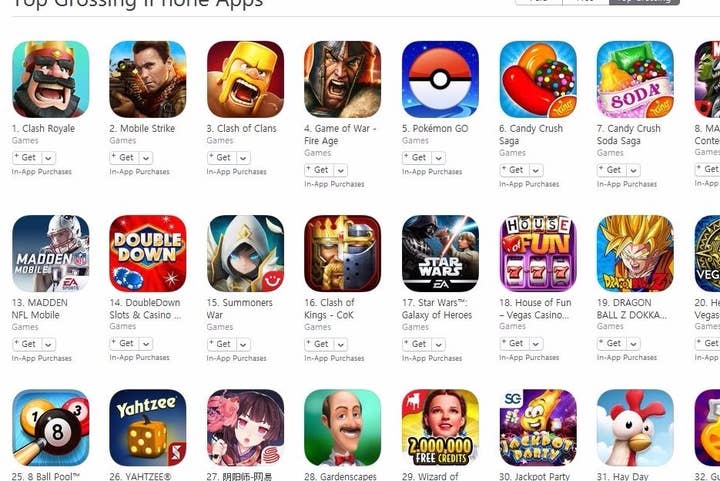The height and width of the screenshot is (481, 720).
Task: Open the Clash of Kings - CoK title link
Action: (x=329, y=309)
